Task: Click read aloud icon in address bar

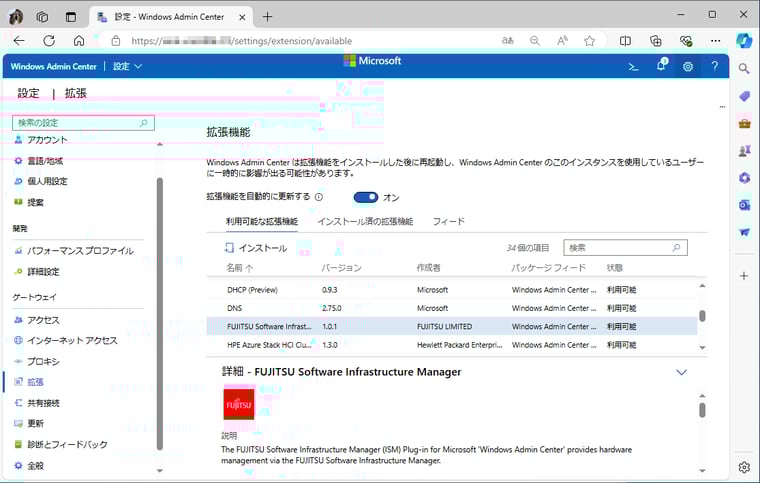Action: click(x=562, y=41)
